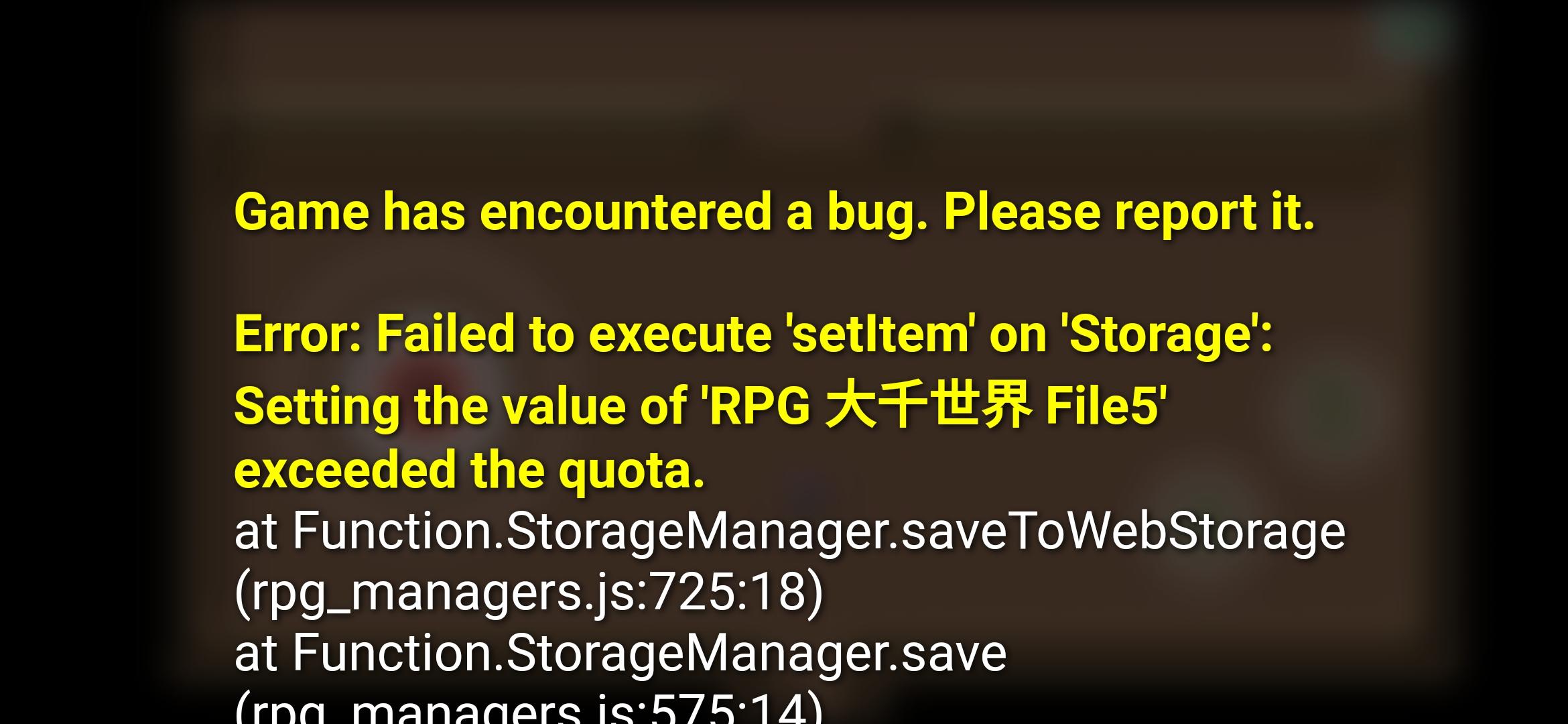Click the blurred green shape in top-right

click(1413, 30)
